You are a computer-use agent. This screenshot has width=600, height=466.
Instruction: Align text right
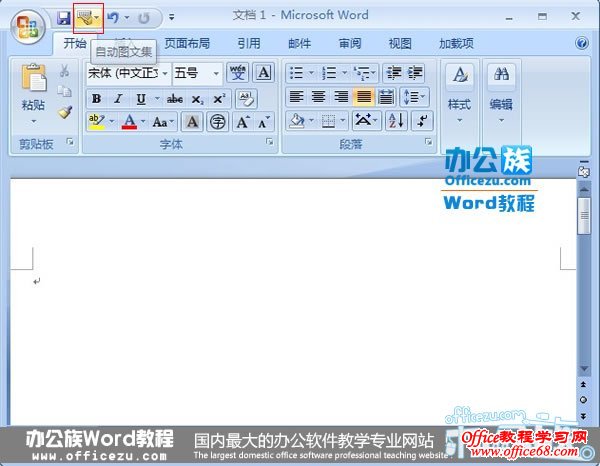[x=341, y=97]
